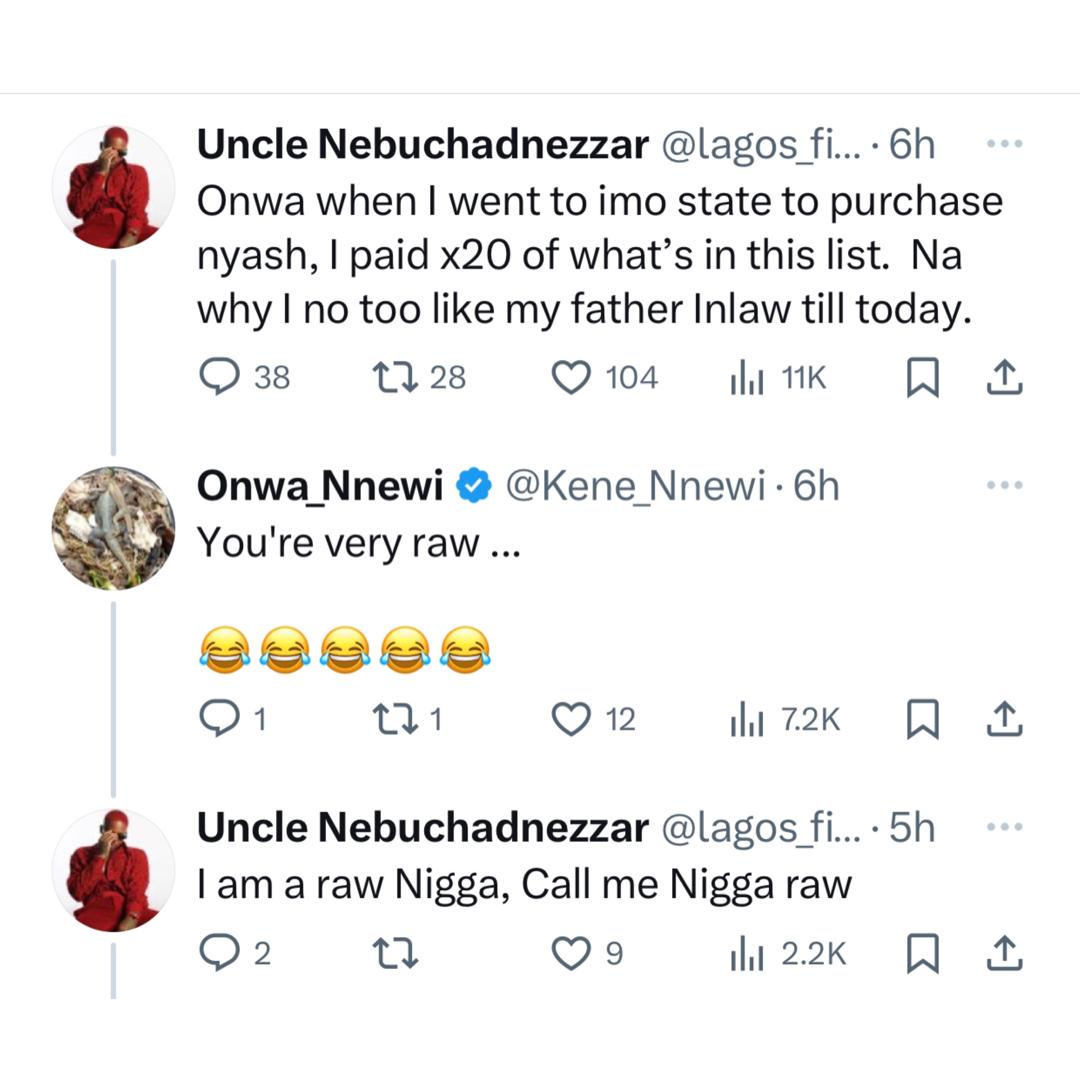
Task: Open more options on the 5h tweet
Action: [x=1004, y=827]
